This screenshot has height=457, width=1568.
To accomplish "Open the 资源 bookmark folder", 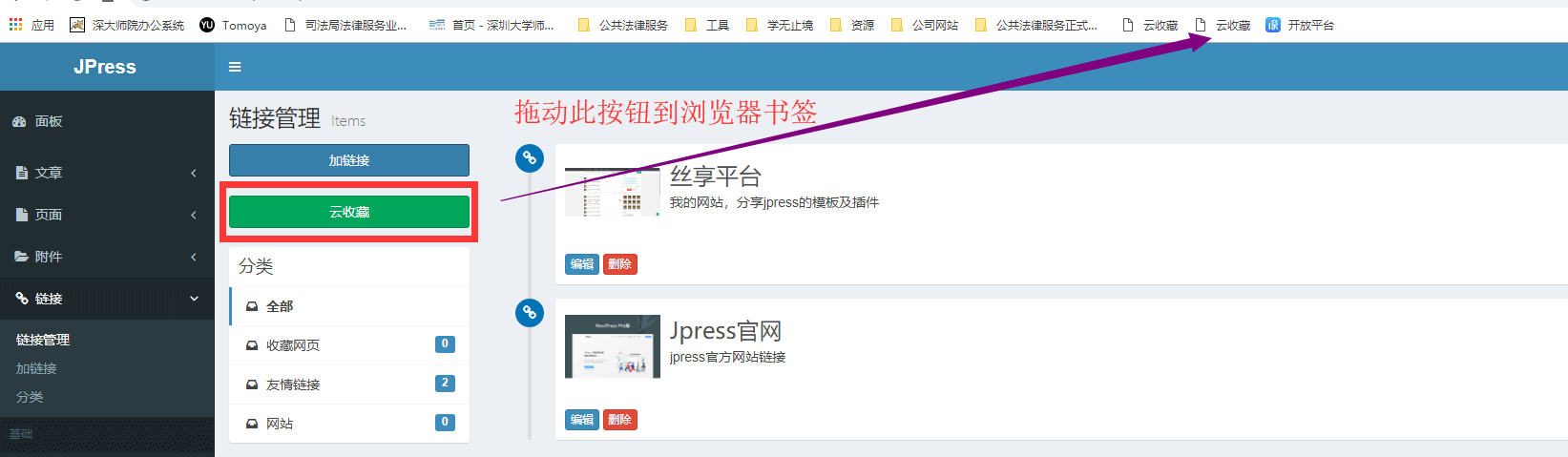I will point(852,25).
